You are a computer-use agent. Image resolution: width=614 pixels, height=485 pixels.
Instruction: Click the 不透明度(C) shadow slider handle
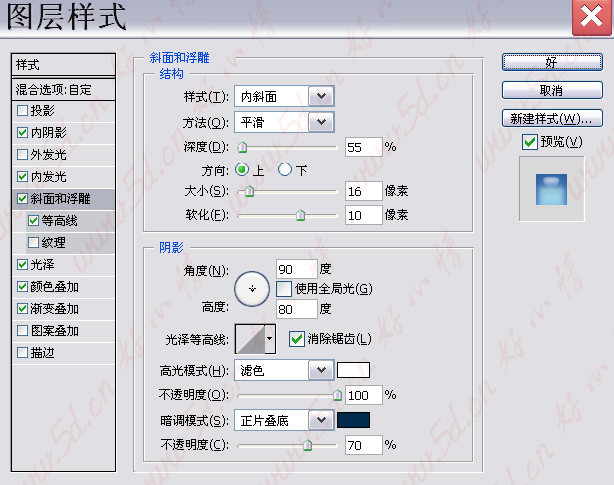(x=307, y=445)
